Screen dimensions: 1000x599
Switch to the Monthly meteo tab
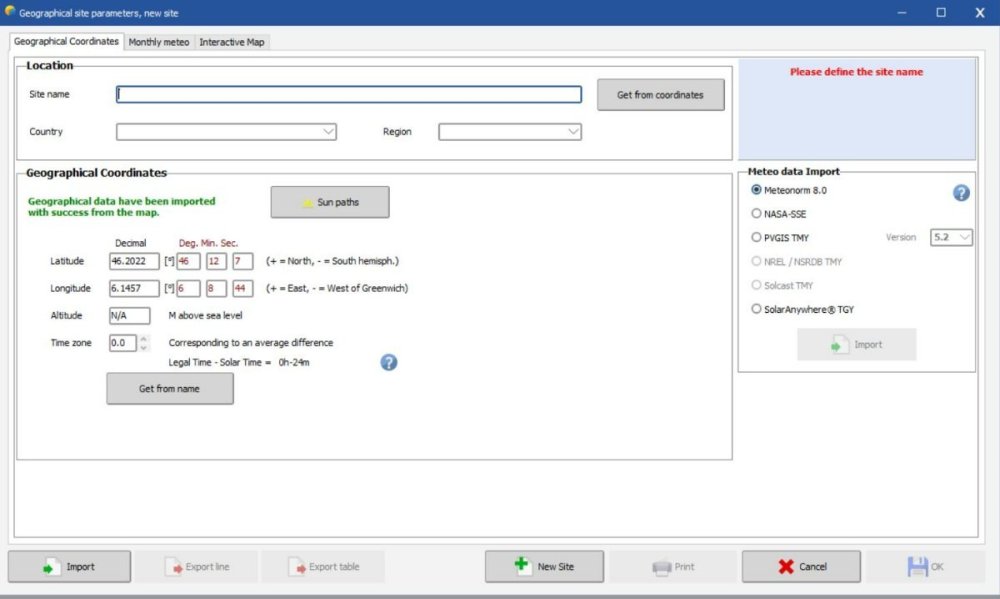pyautogui.click(x=159, y=42)
